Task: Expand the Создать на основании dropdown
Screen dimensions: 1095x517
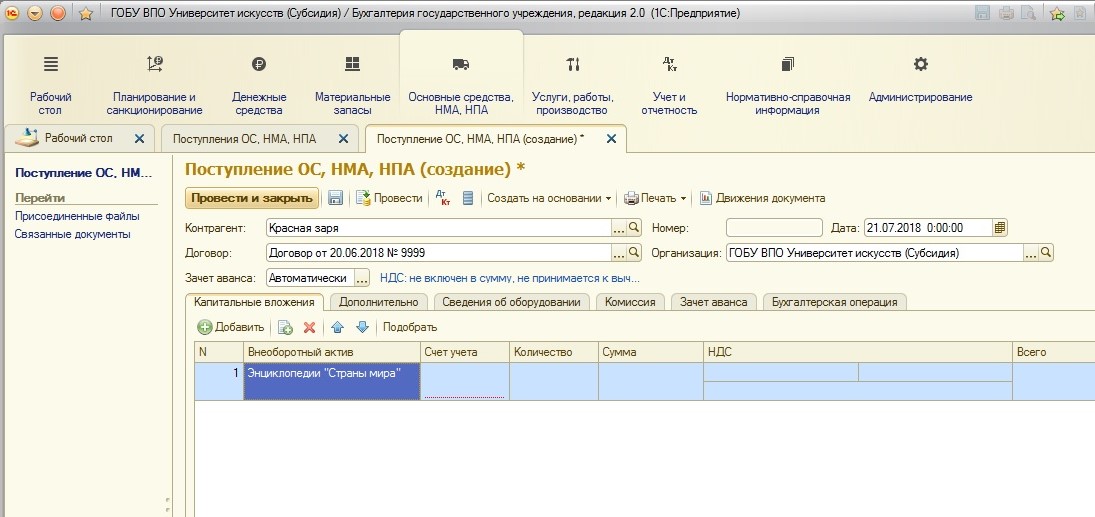Action: (549, 198)
